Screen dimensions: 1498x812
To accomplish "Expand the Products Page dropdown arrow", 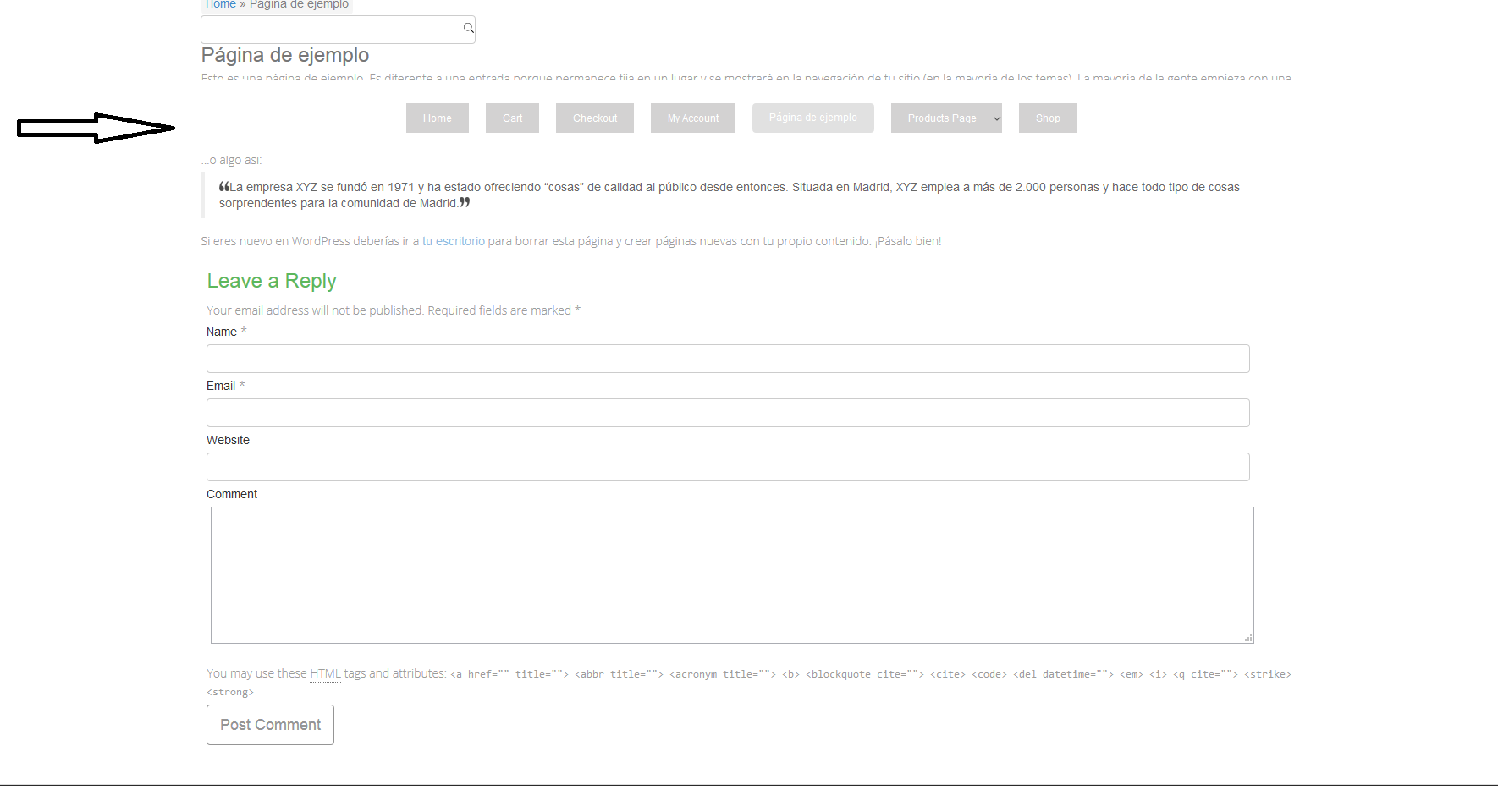I will coord(996,118).
